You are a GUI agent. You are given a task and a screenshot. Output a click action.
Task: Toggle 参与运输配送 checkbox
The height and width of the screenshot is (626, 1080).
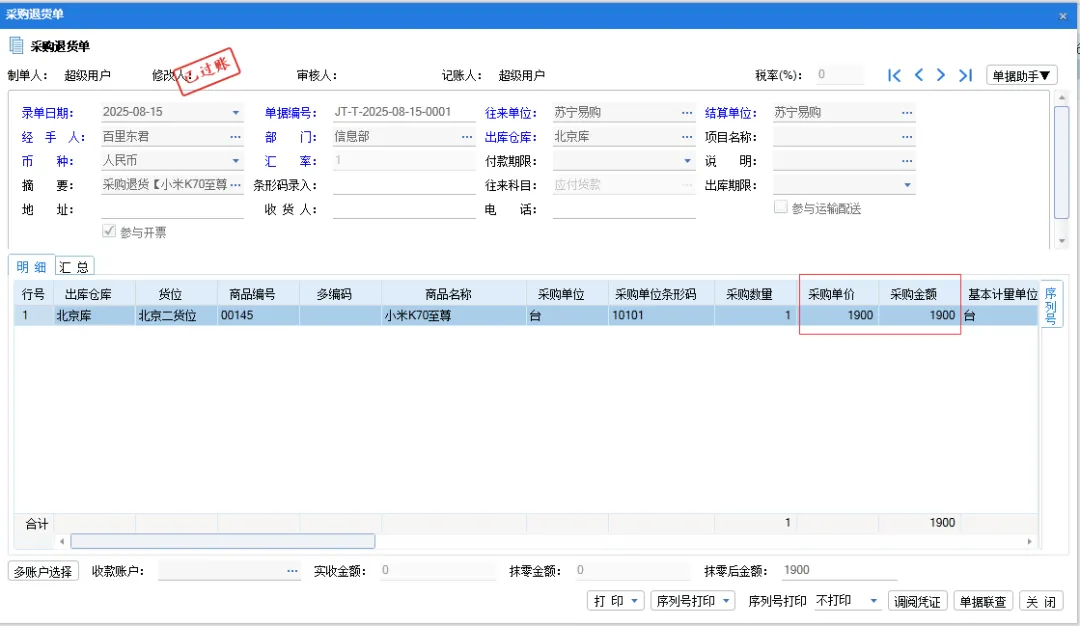pyautogui.click(x=781, y=208)
